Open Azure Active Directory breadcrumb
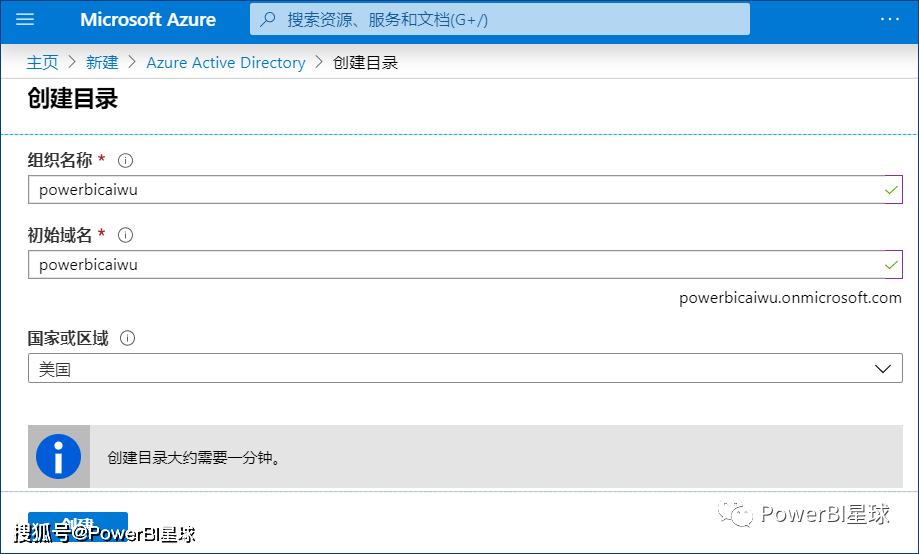The image size is (919, 554). click(x=226, y=62)
